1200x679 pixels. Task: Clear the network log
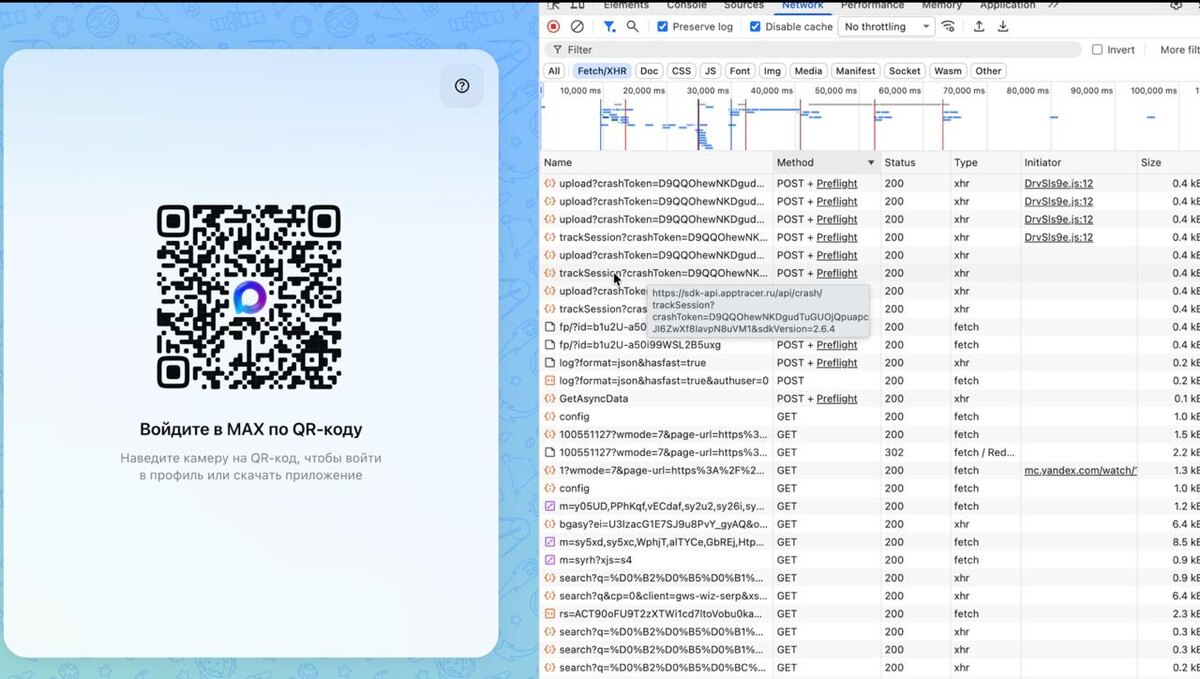(577, 27)
